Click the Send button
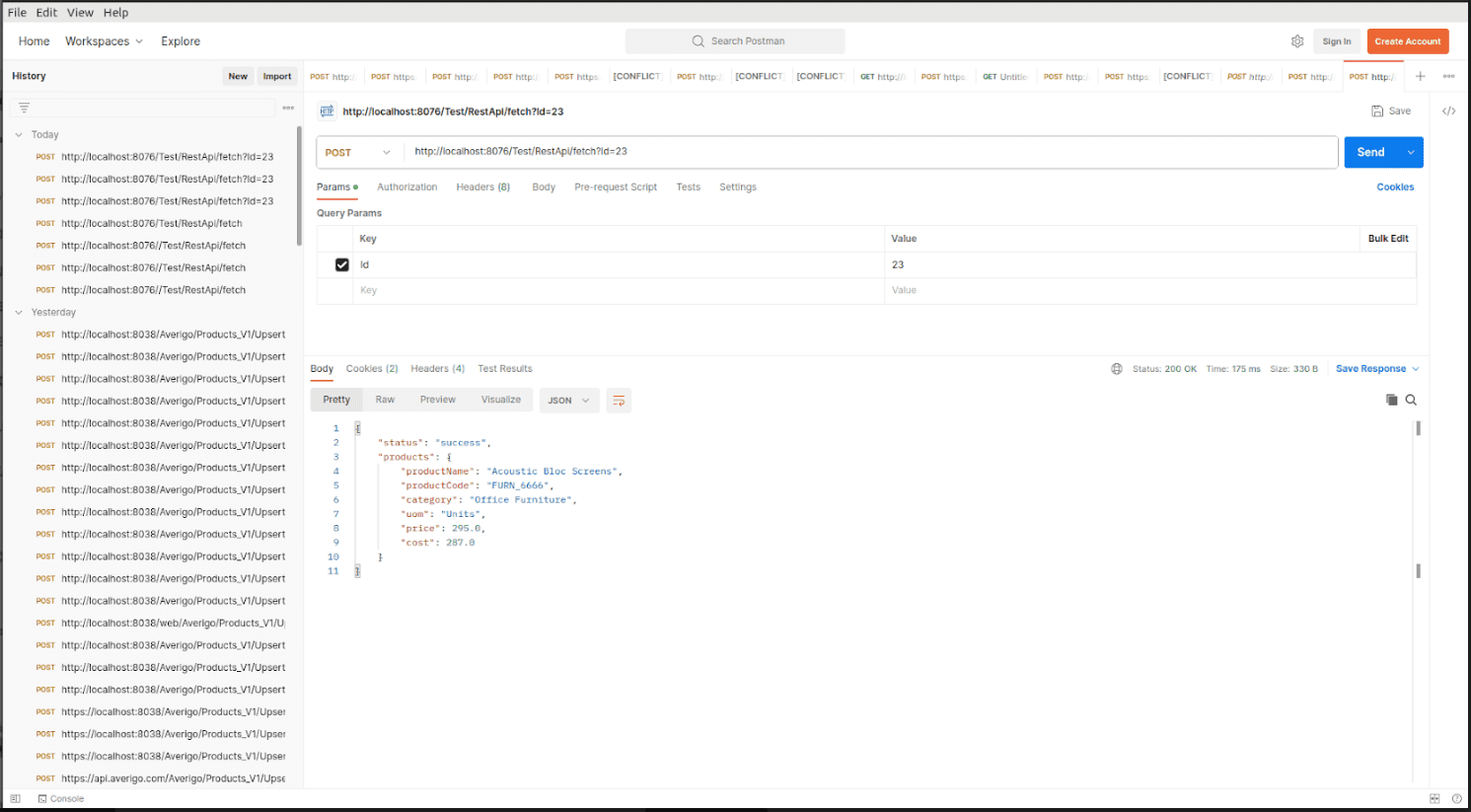This screenshot has height=812, width=1471. click(x=1371, y=152)
